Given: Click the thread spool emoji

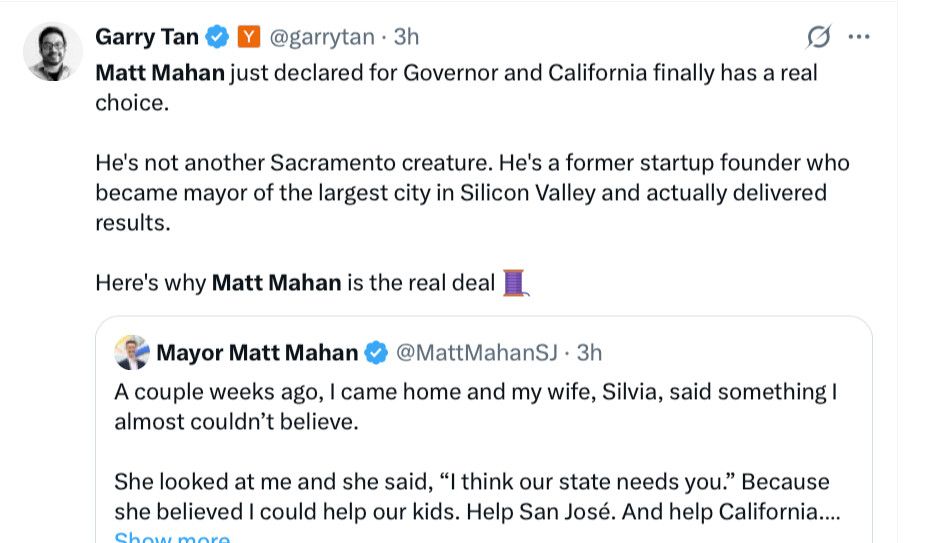Looking at the screenshot, I should click(x=514, y=283).
